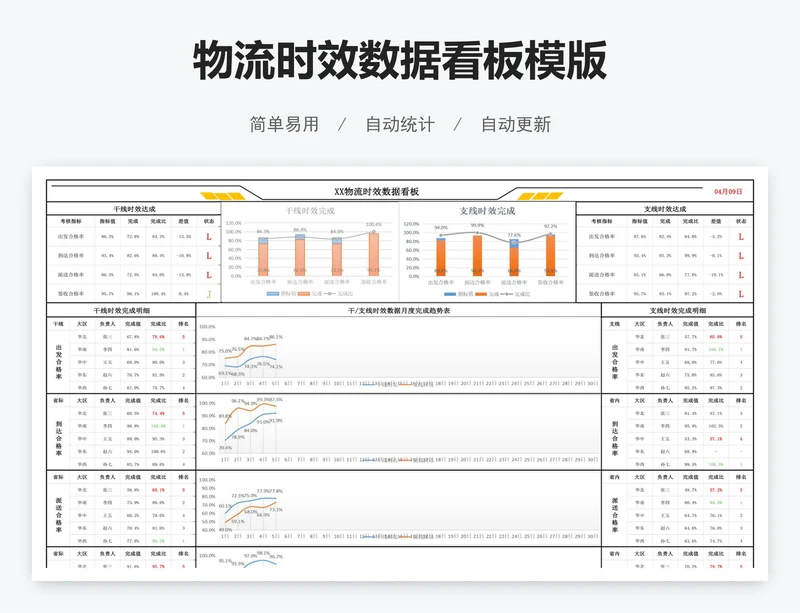The width and height of the screenshot is (800, 613).
Task: Click the red date 04月09日
Action: tap(728, 191)
